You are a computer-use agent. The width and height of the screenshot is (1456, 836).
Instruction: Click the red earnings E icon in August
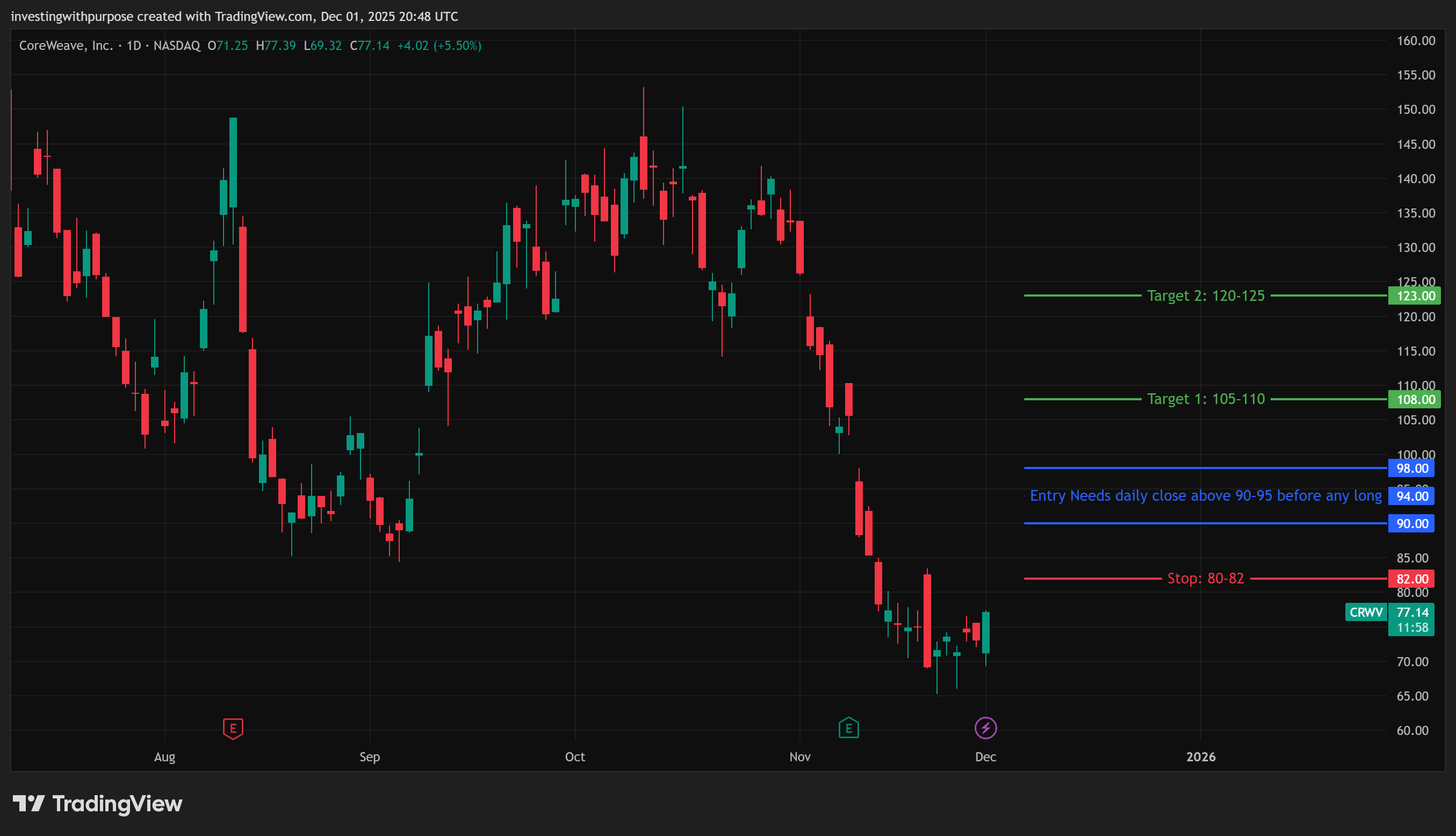point(233,729)
